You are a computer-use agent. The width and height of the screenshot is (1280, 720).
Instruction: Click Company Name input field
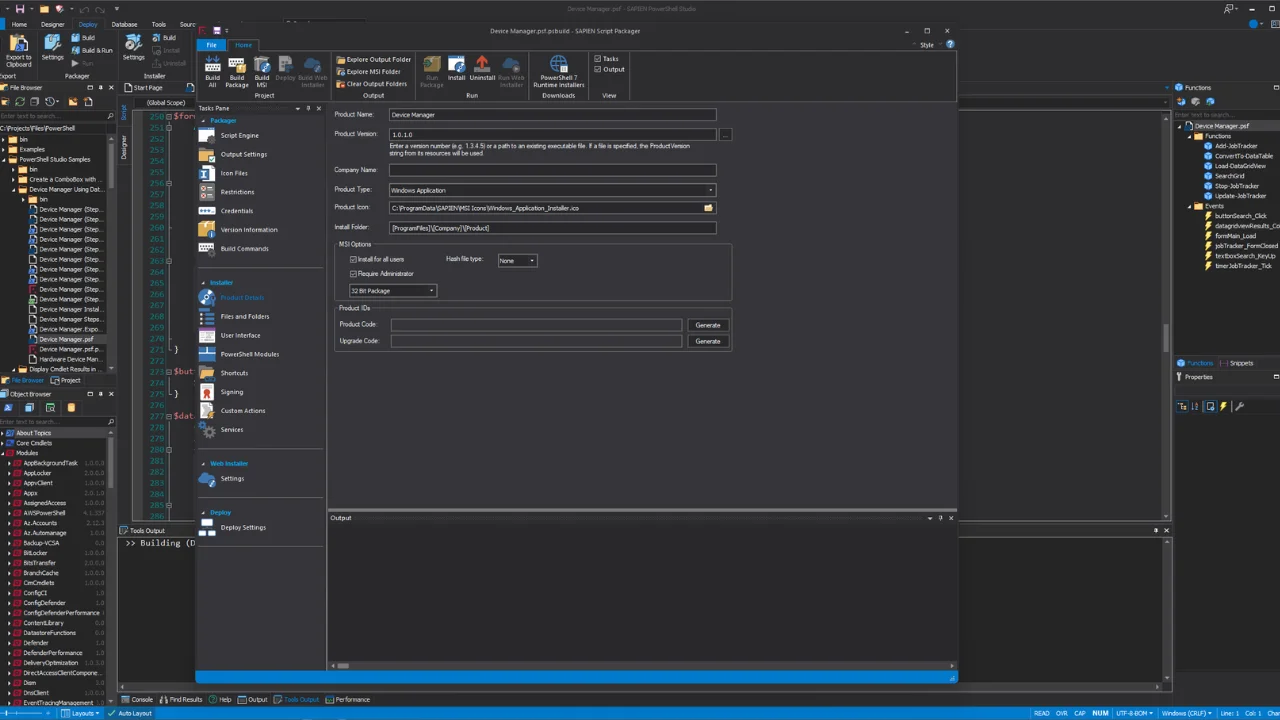pyautogui.click(x=552, y=170)
